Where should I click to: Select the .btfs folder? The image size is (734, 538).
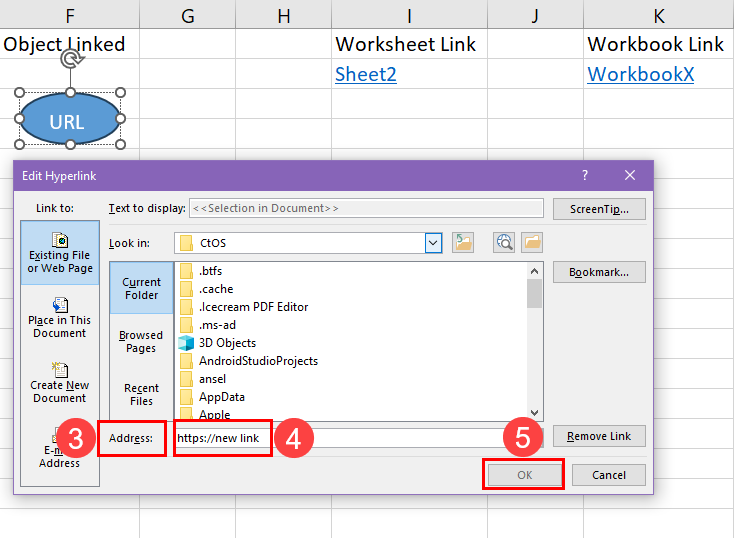point(201,271)
